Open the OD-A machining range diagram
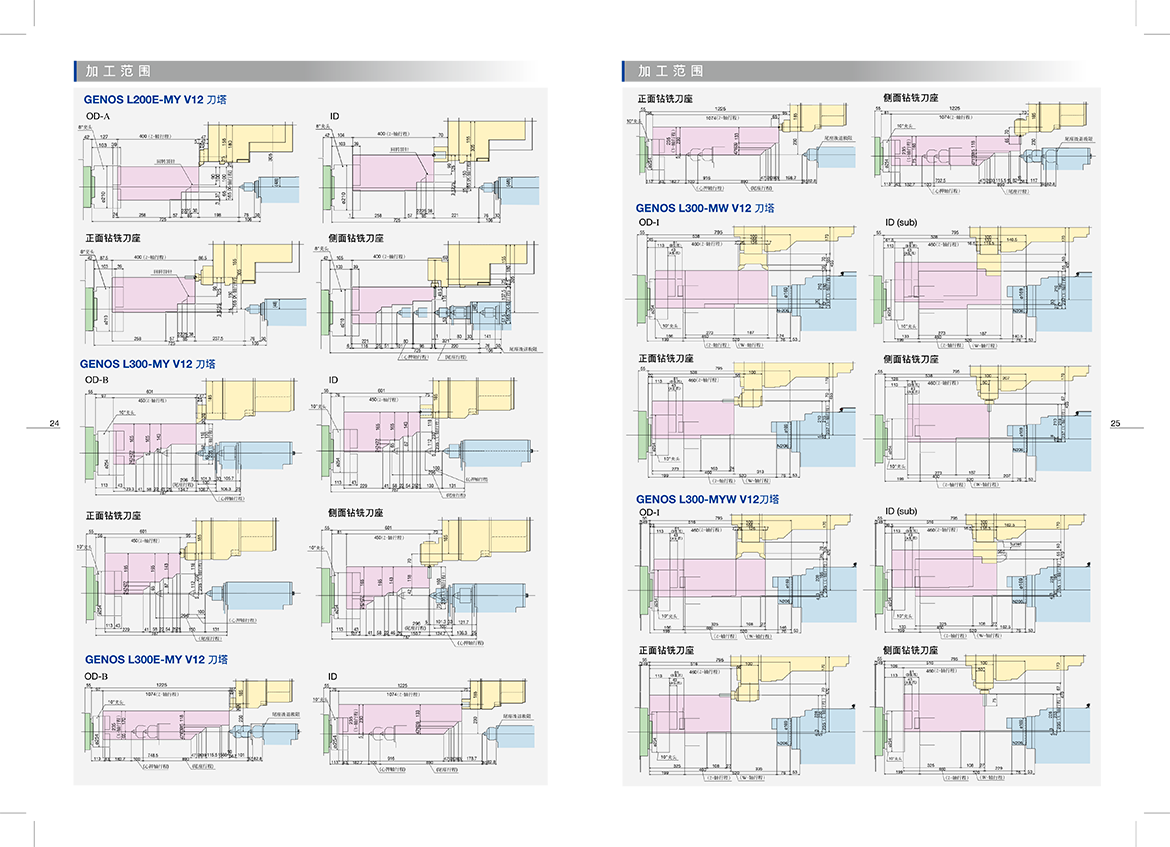Screen dimensions: 1170x847 (190, 172)
